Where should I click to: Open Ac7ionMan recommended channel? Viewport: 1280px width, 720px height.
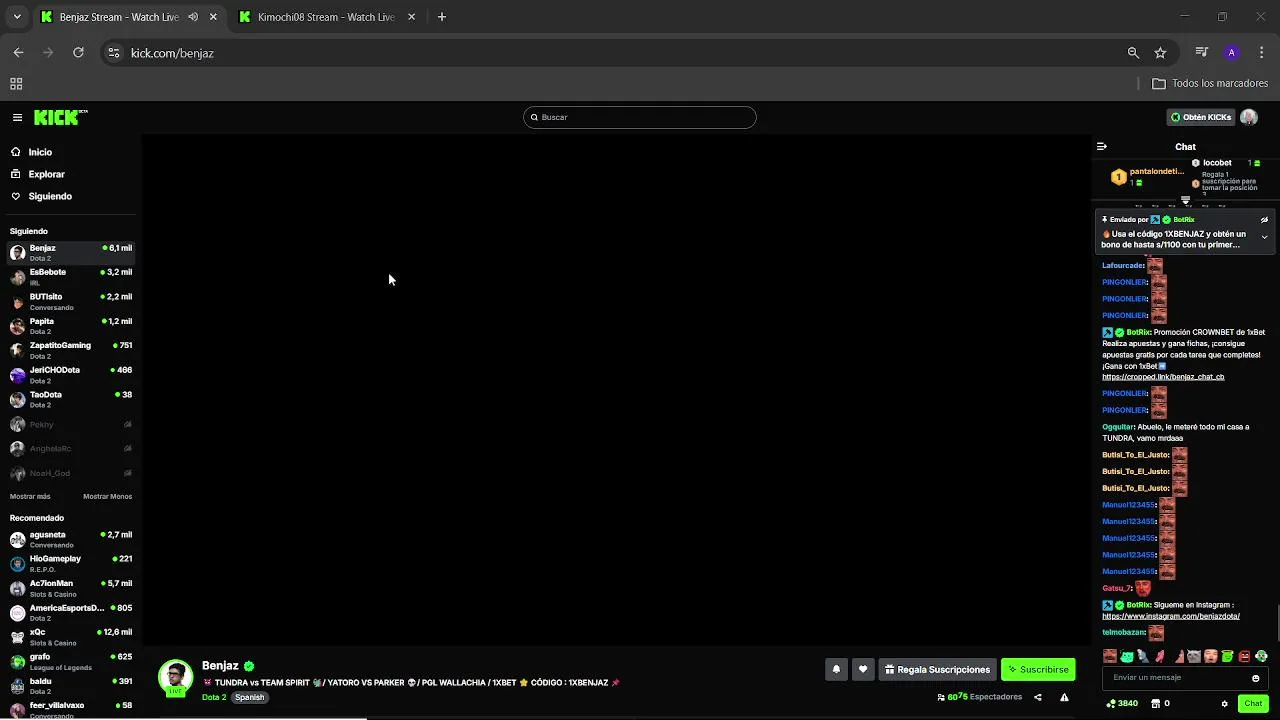click(x=70, y=588)
